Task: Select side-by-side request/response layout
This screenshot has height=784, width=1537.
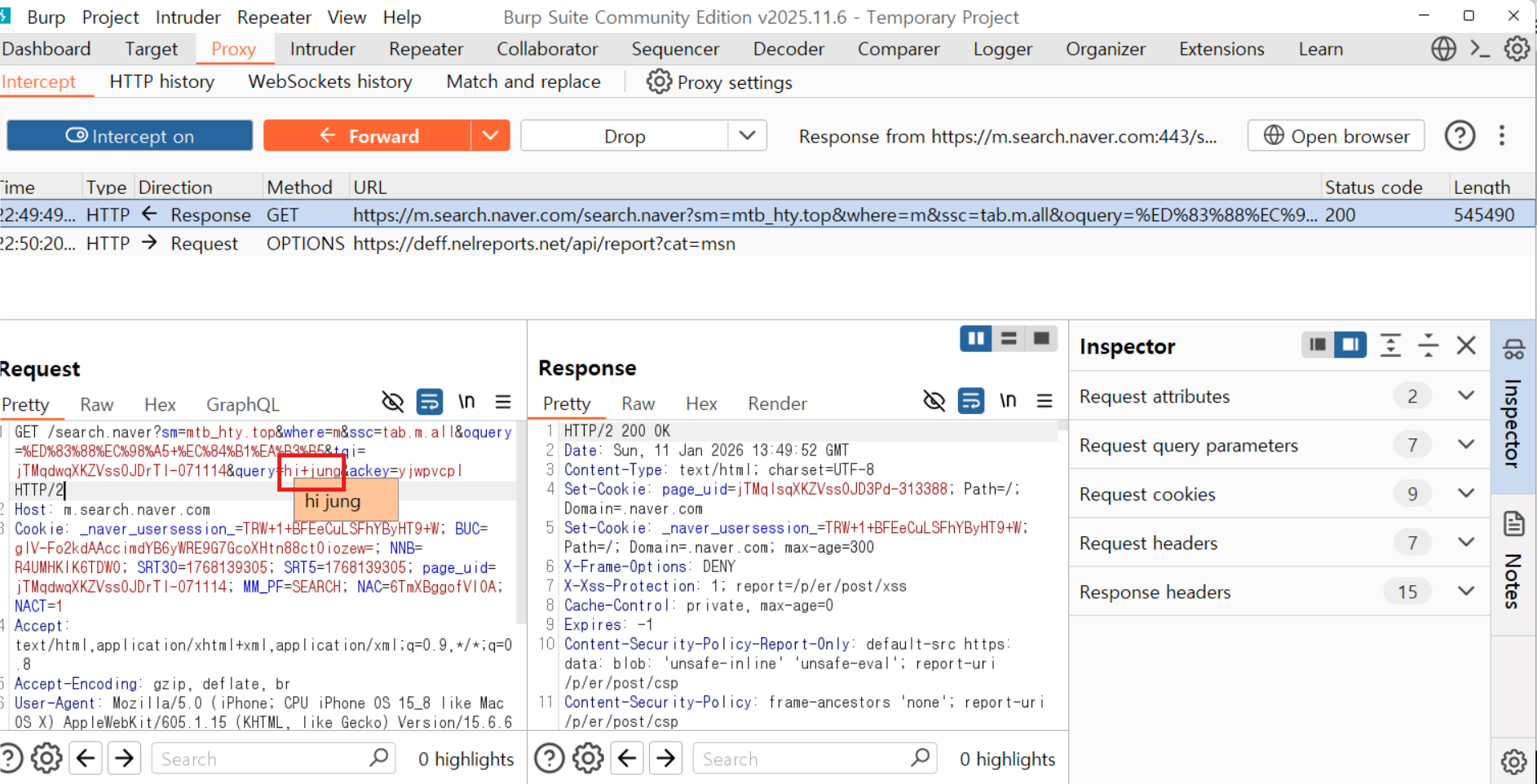Action: tap(976, 338)
